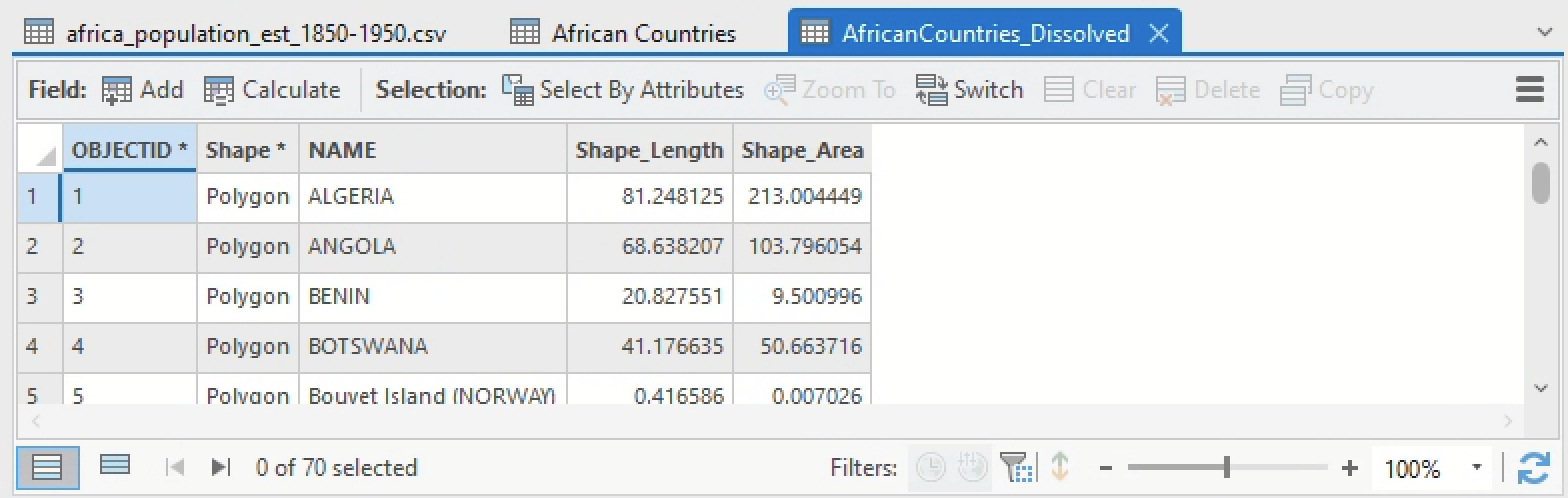Expand the table tab overflow chevron
The height and width of the screenshot is (498, 1568).
1544,32
